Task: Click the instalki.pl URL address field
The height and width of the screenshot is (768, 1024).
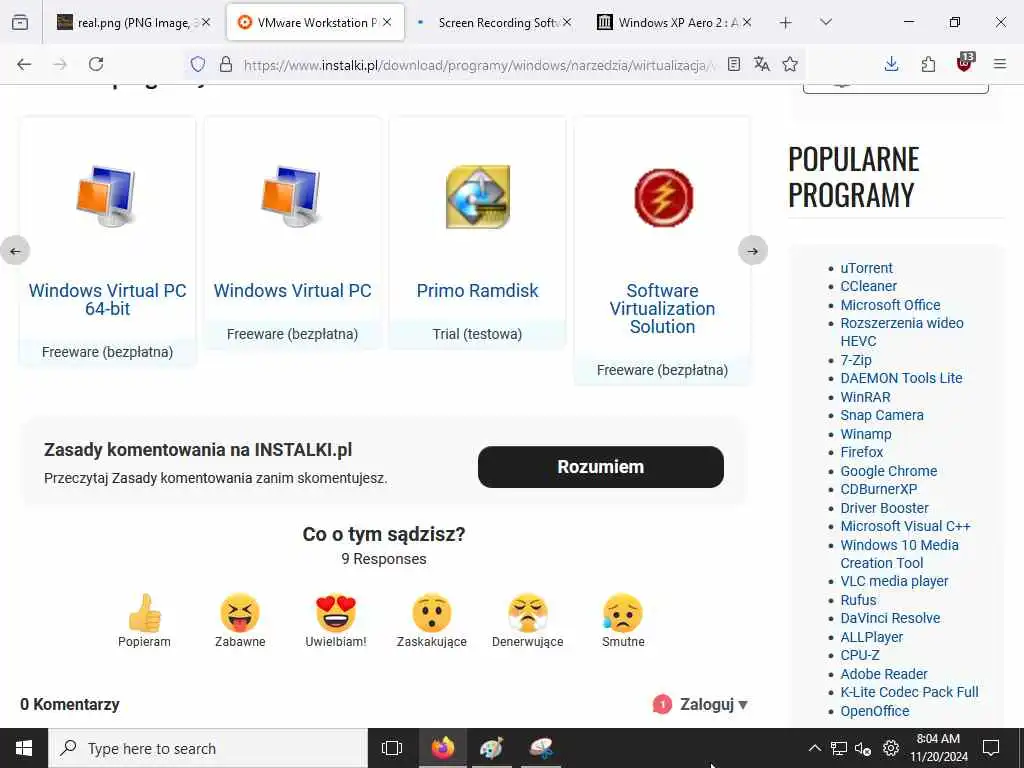Action: [479, 65]
